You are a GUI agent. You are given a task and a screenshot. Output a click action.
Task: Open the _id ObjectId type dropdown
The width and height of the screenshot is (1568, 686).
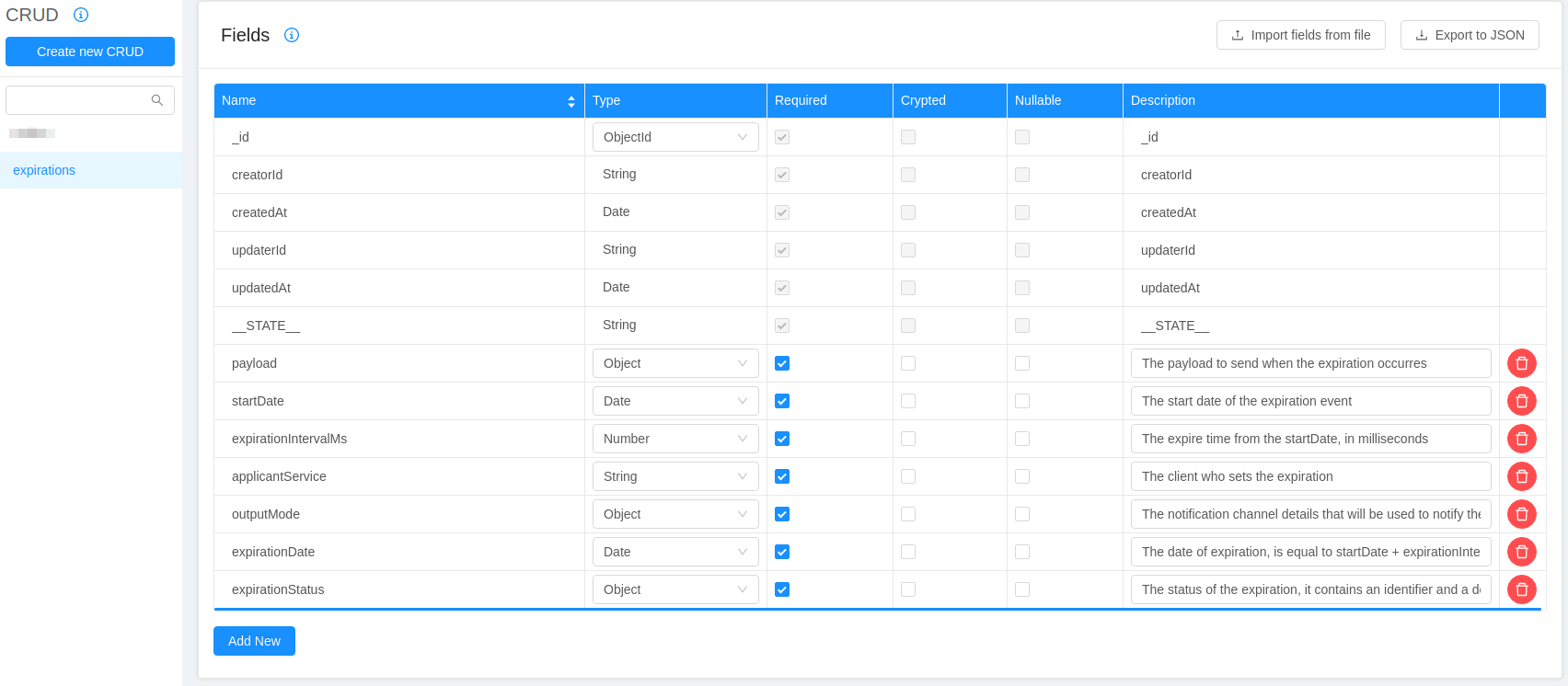point(674,137)
